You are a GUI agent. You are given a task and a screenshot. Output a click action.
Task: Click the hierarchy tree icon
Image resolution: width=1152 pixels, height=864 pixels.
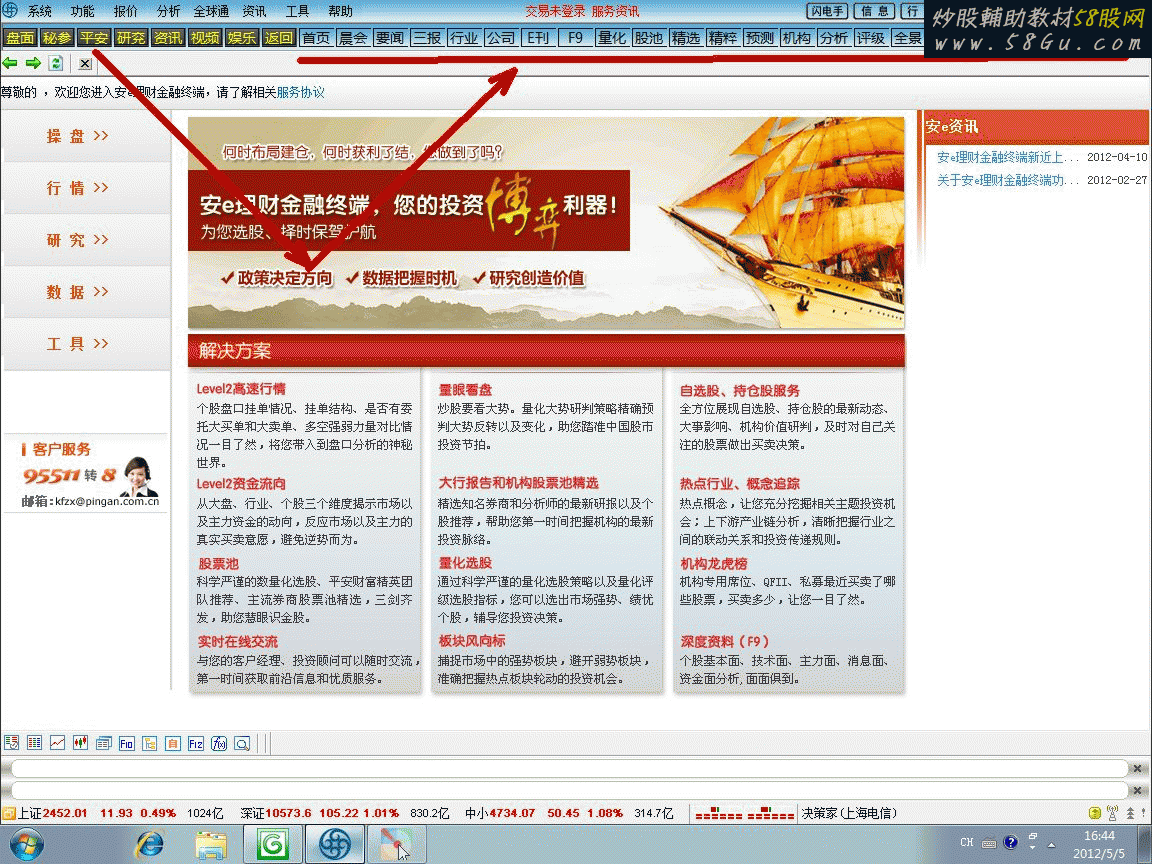pyautogui.click(x=150, y=744)
